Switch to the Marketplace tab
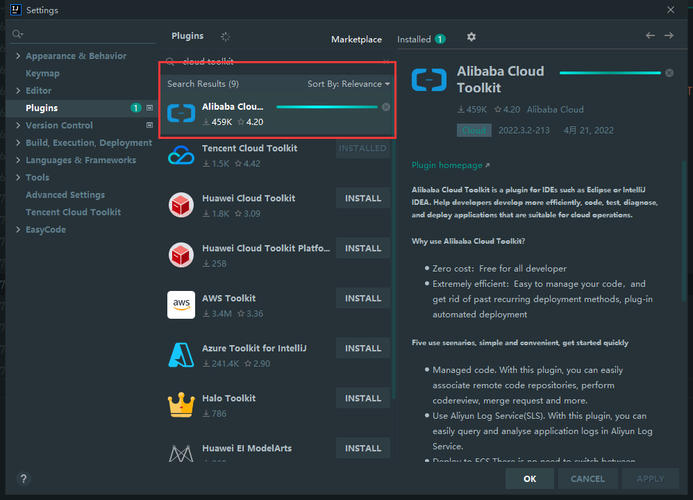The image size is (693, 500). 356,39
